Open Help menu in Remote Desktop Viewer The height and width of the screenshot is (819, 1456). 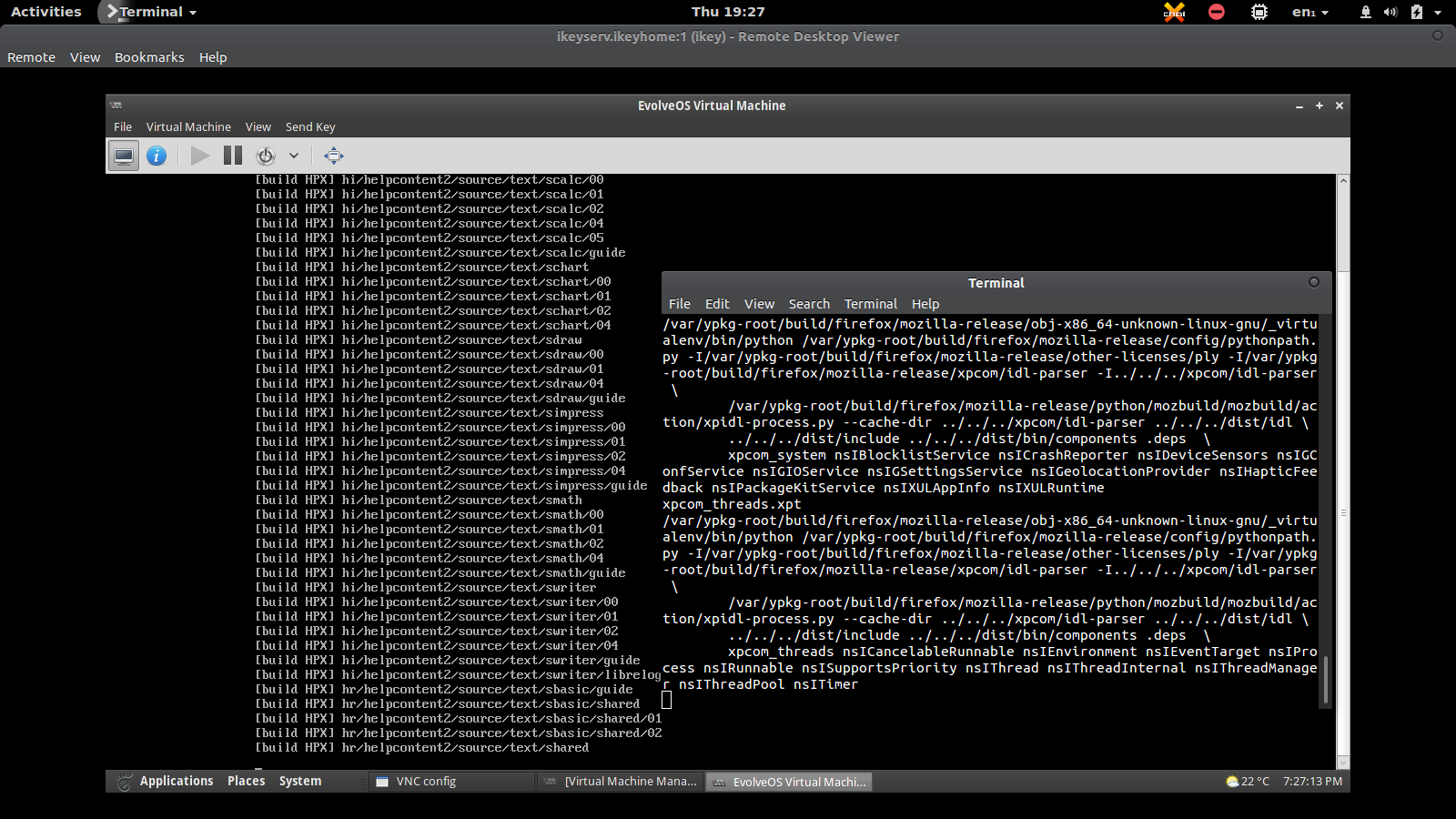(213, 57)
